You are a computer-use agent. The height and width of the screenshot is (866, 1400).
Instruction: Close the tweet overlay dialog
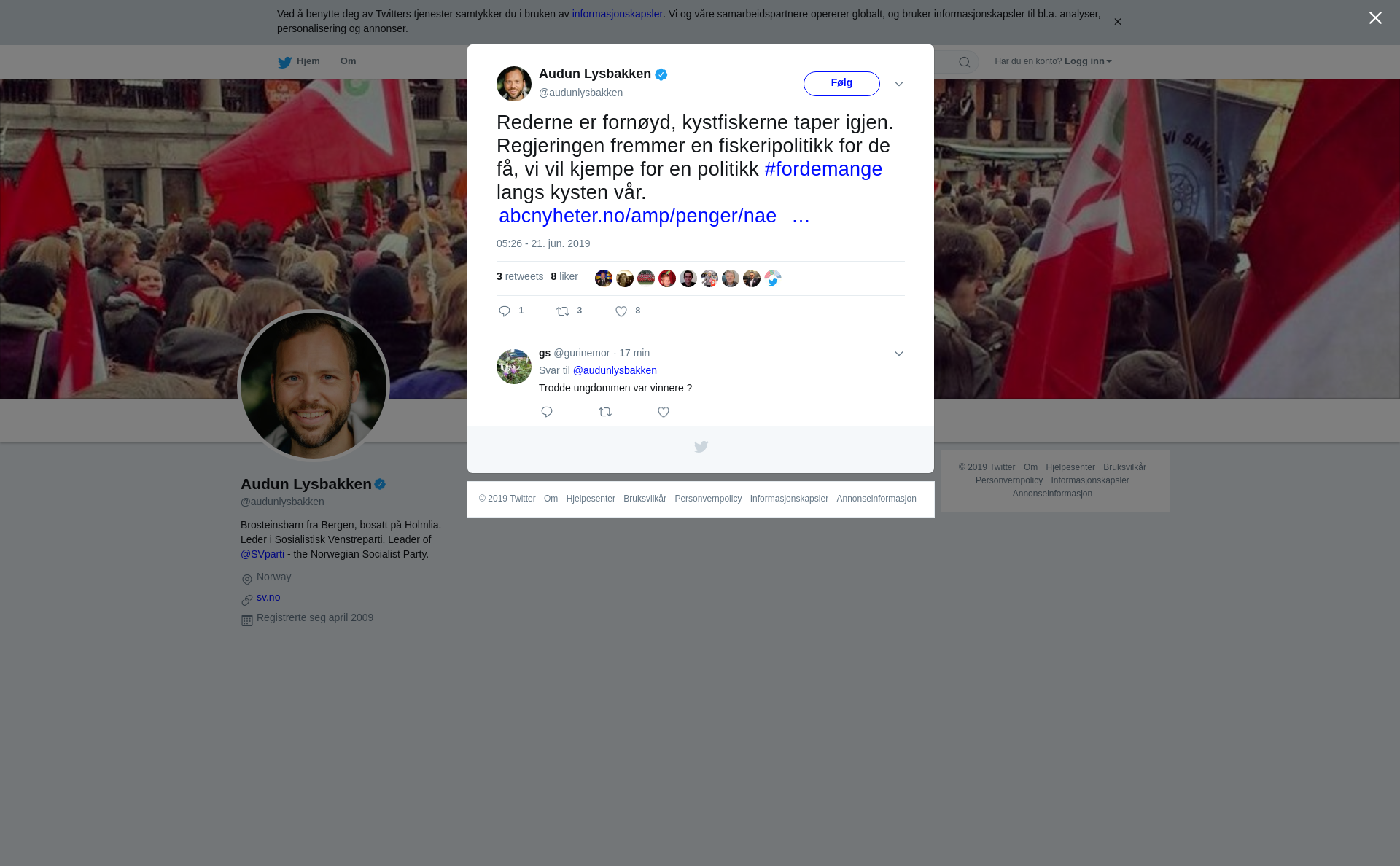(1375, 18)
